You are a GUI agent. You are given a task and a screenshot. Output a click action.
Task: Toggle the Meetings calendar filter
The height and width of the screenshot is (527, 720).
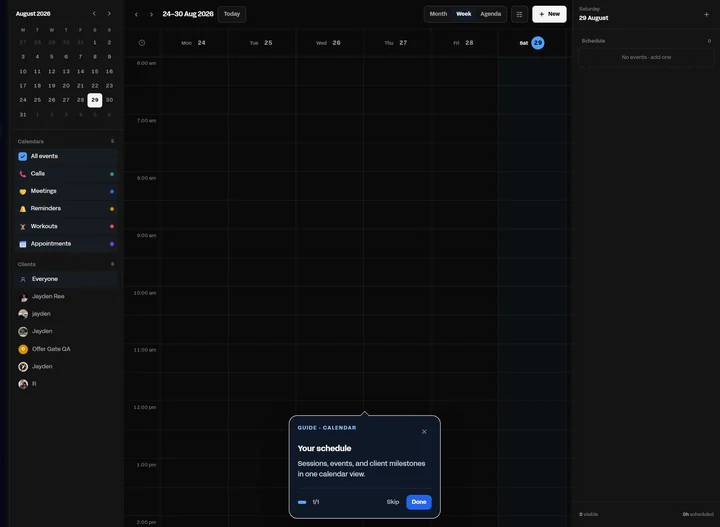(67, 191)
